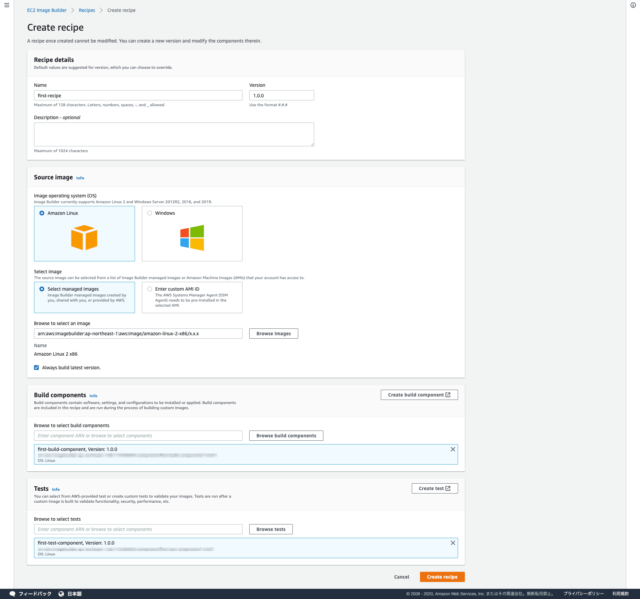Open the hamburger navigation menu
The image size is (640, 599).
pos(7,5)
